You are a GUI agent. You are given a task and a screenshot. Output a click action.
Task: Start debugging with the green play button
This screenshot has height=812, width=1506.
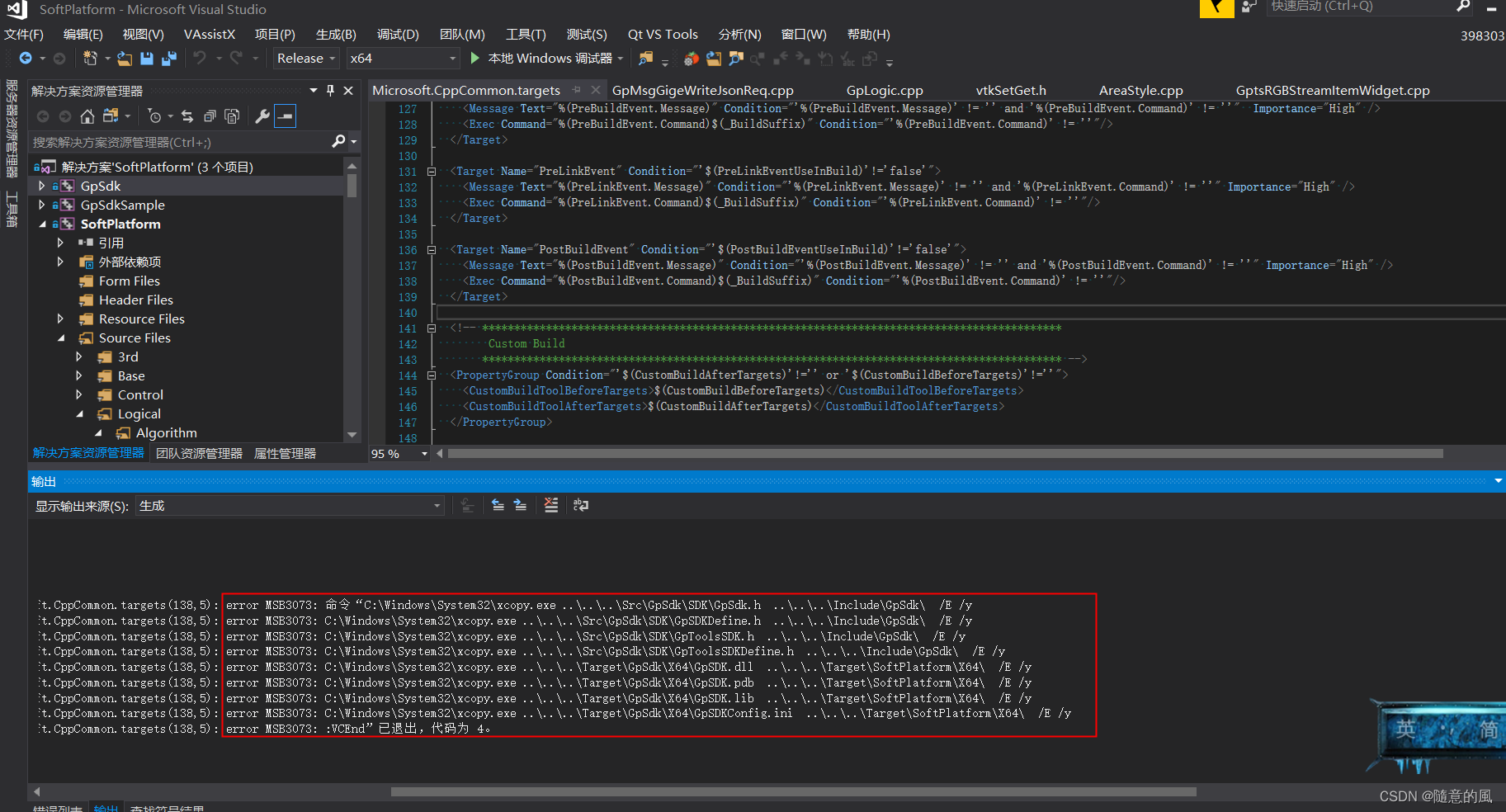475,59
